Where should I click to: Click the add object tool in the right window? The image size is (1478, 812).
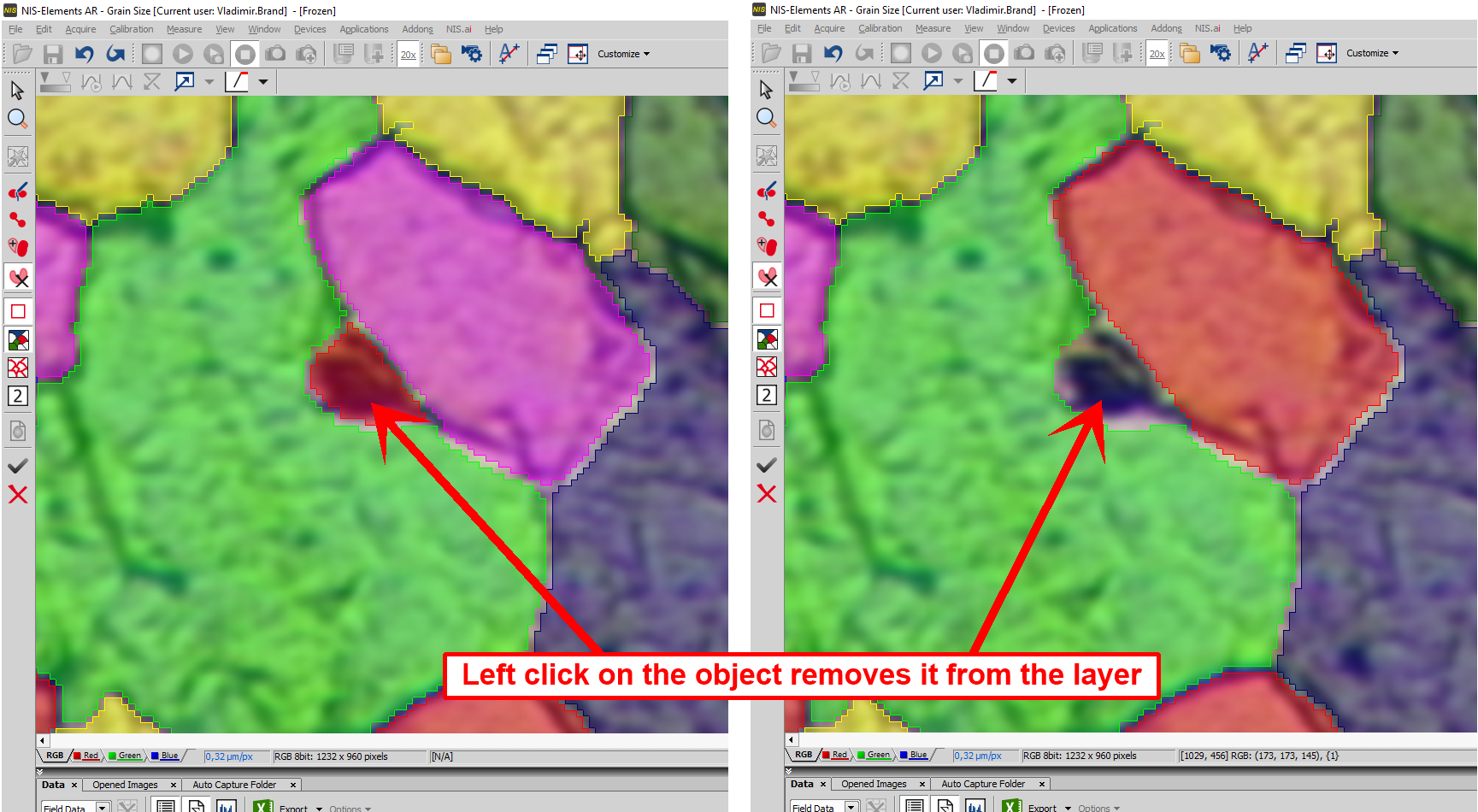click(767, 247)
